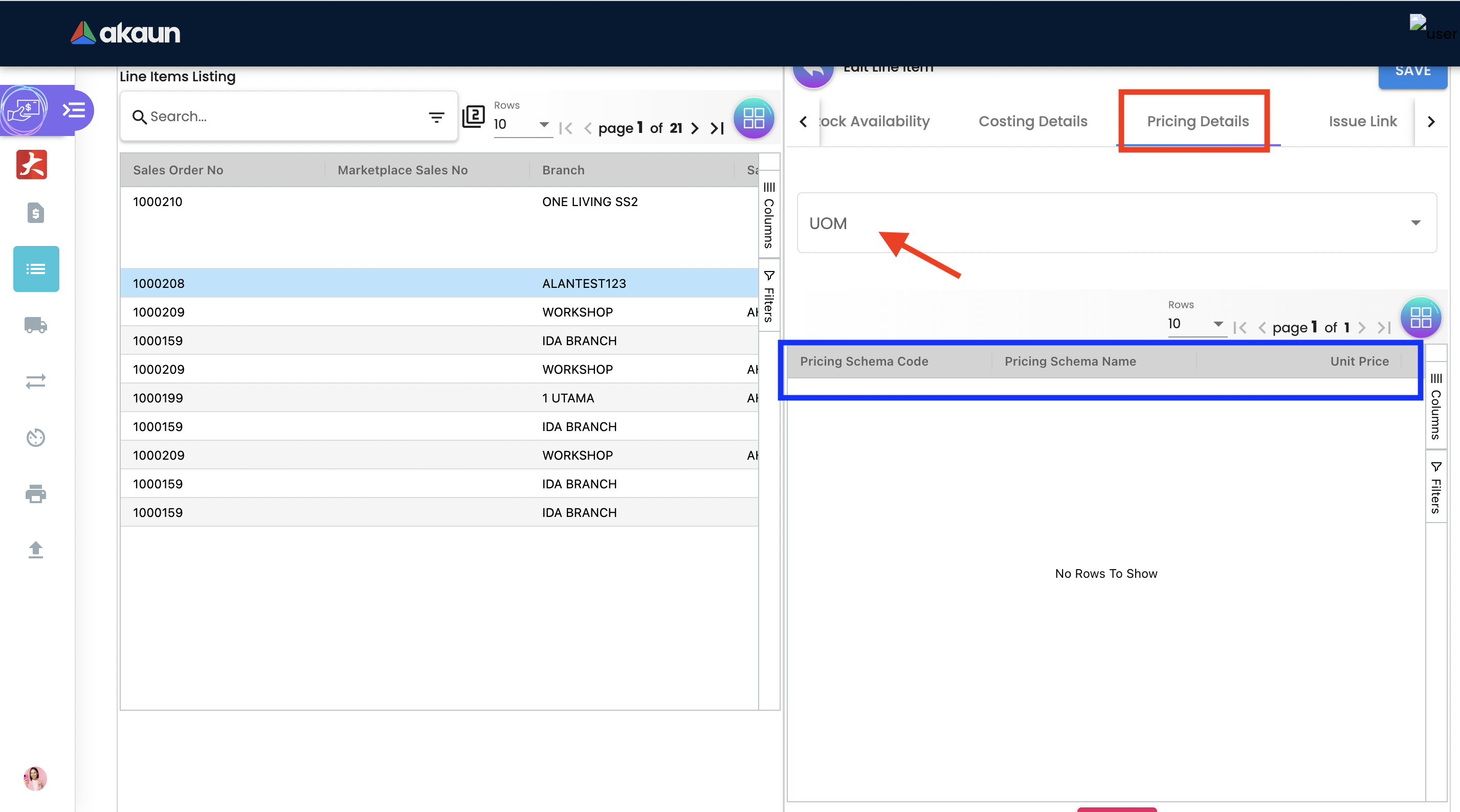This screenshot has height=812, width=1460.
Task: Open grid view button in listing toolbar
Action: coord(753,119)
